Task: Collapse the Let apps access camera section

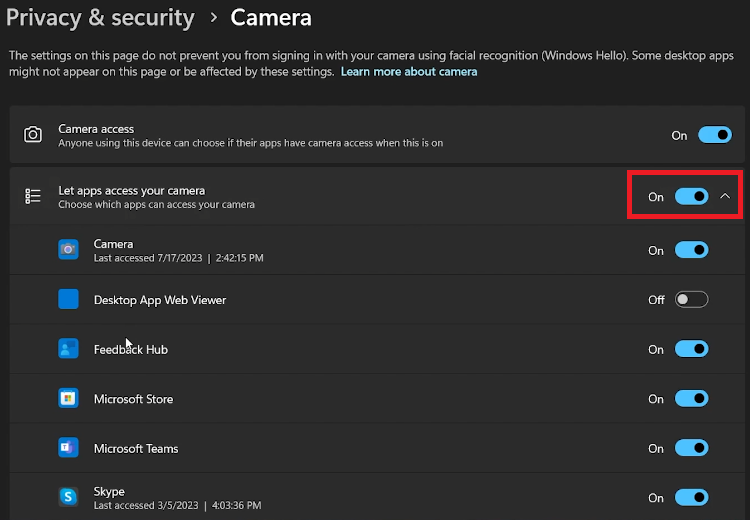Action: tap(726, 197)
